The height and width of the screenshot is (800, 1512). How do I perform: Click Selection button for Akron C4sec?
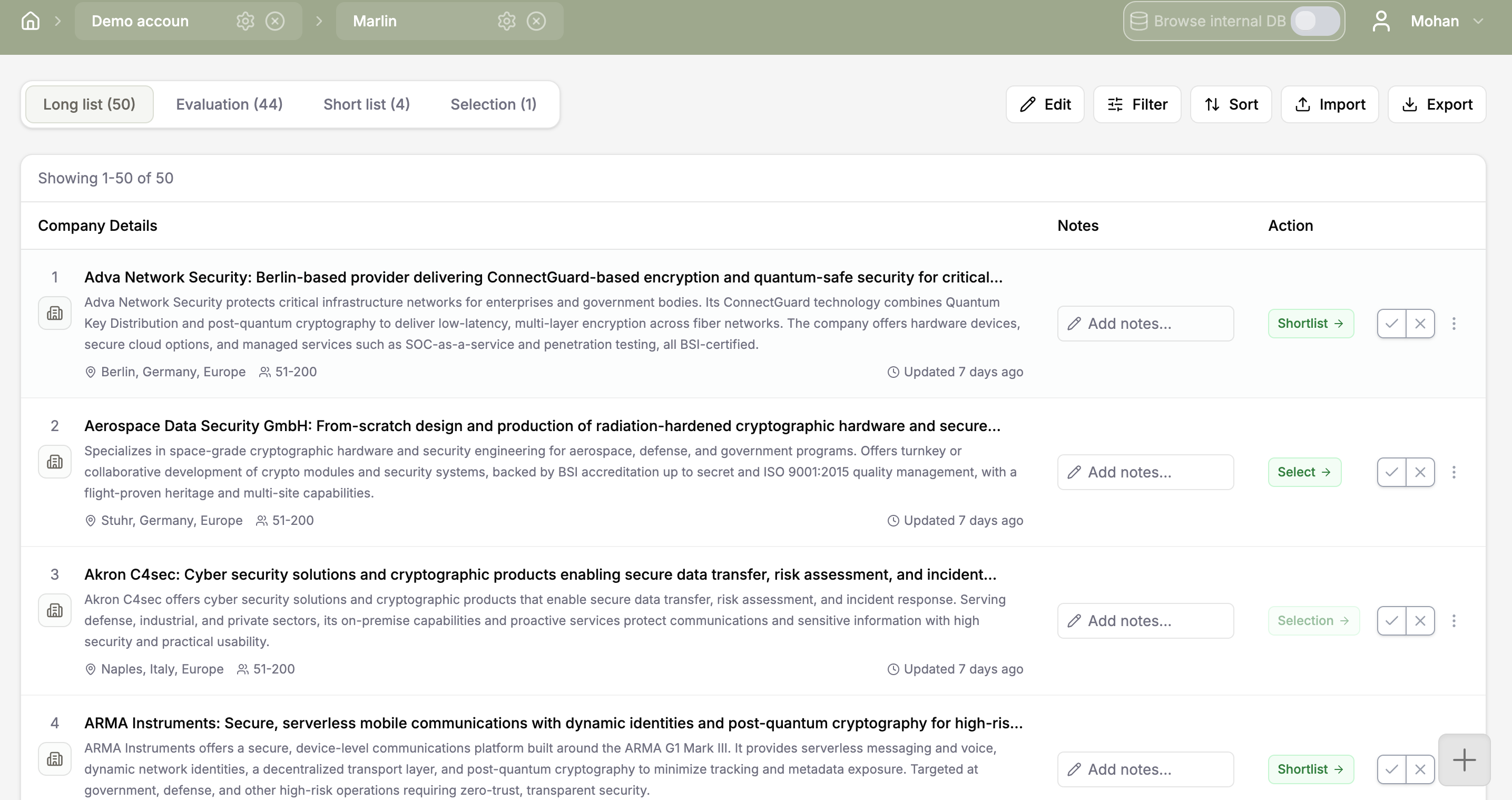click(x=1313, y=621)
